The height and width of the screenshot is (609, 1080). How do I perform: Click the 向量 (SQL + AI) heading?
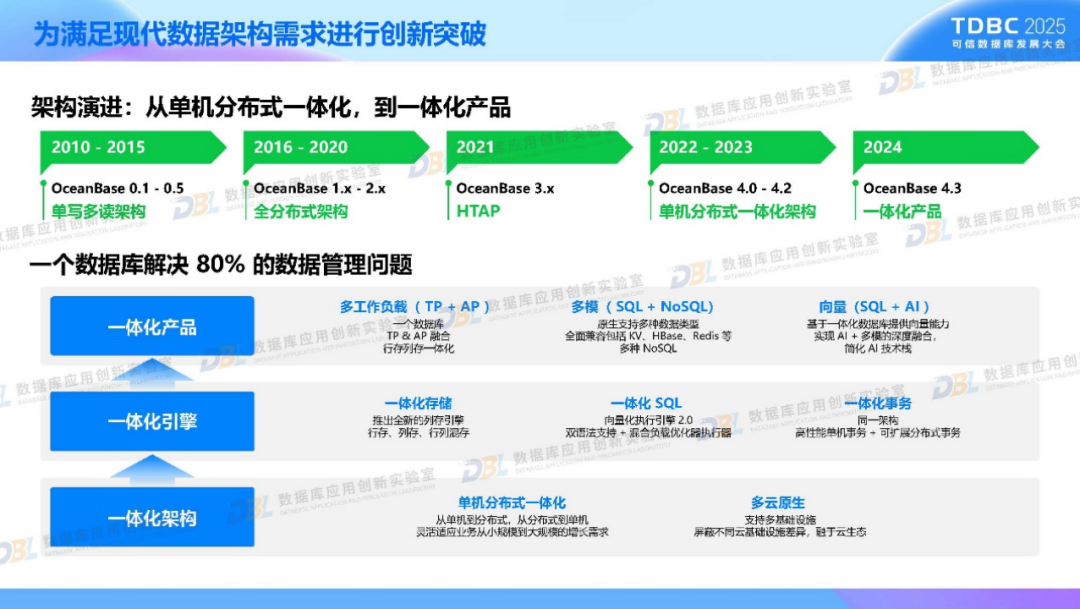[874, 307]
